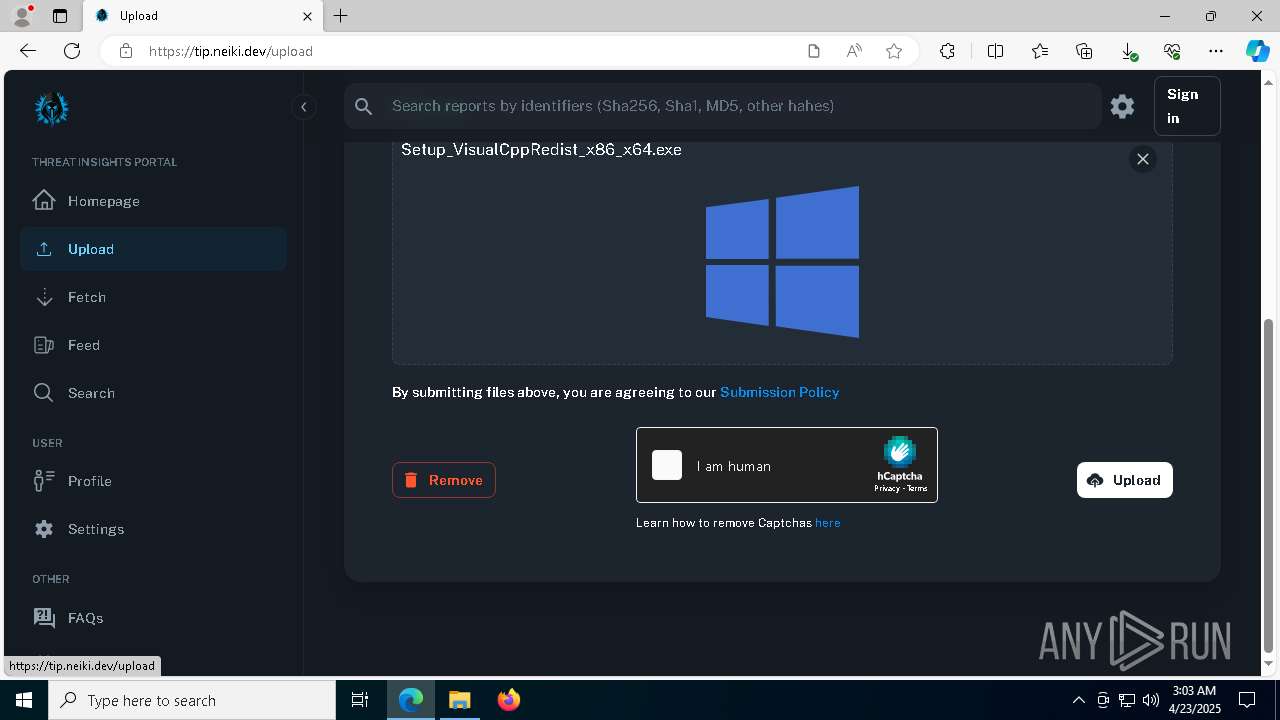Screen dimensions: 1280x720
Task: Open the settings gear icon
Action: click(x=1122, y=106)
